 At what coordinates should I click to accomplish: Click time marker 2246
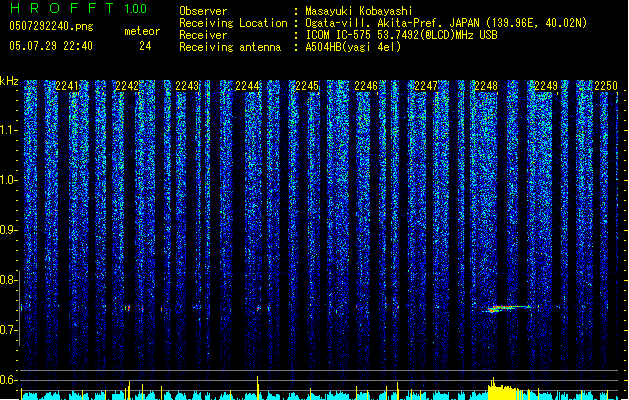(x=366, y=86)
